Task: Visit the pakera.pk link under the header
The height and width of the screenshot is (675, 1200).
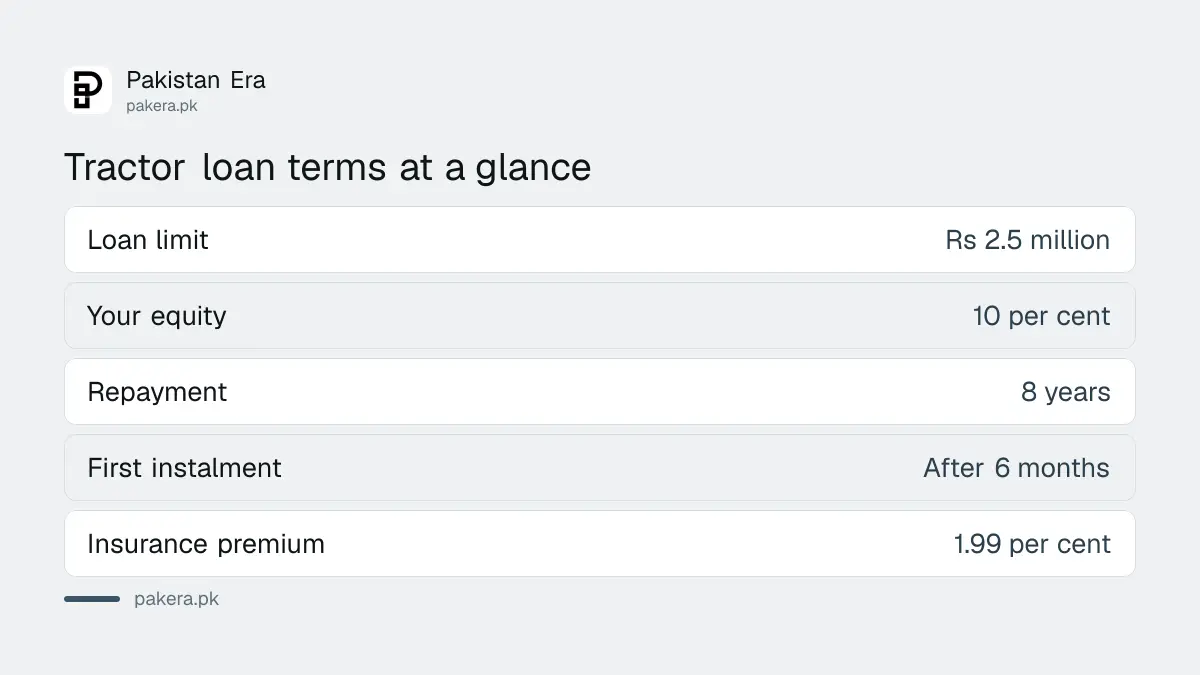Action: 162,105
